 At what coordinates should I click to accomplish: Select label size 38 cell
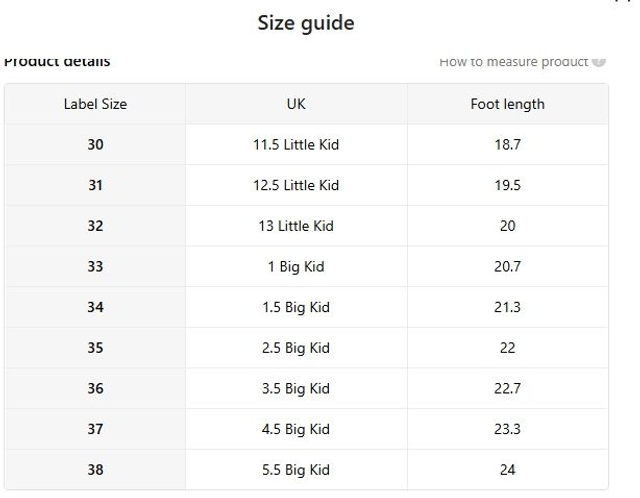point(95,470)
